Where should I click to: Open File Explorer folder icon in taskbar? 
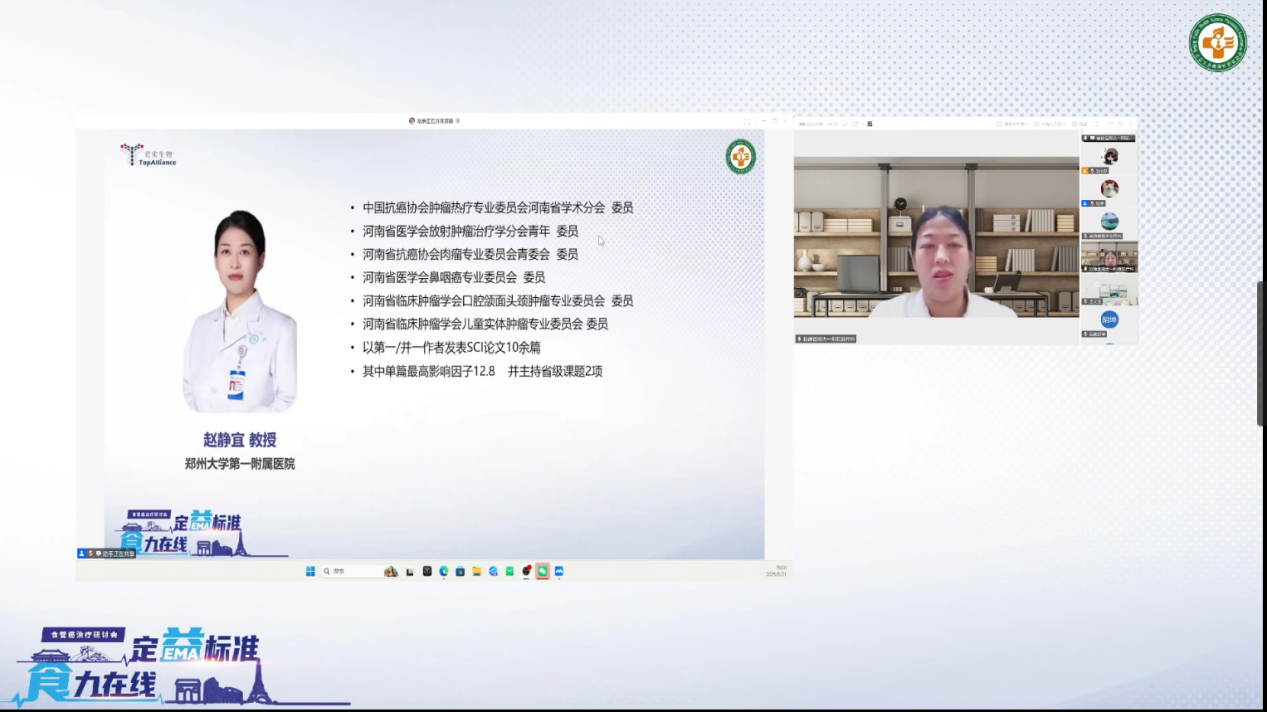tap(477, 571)
